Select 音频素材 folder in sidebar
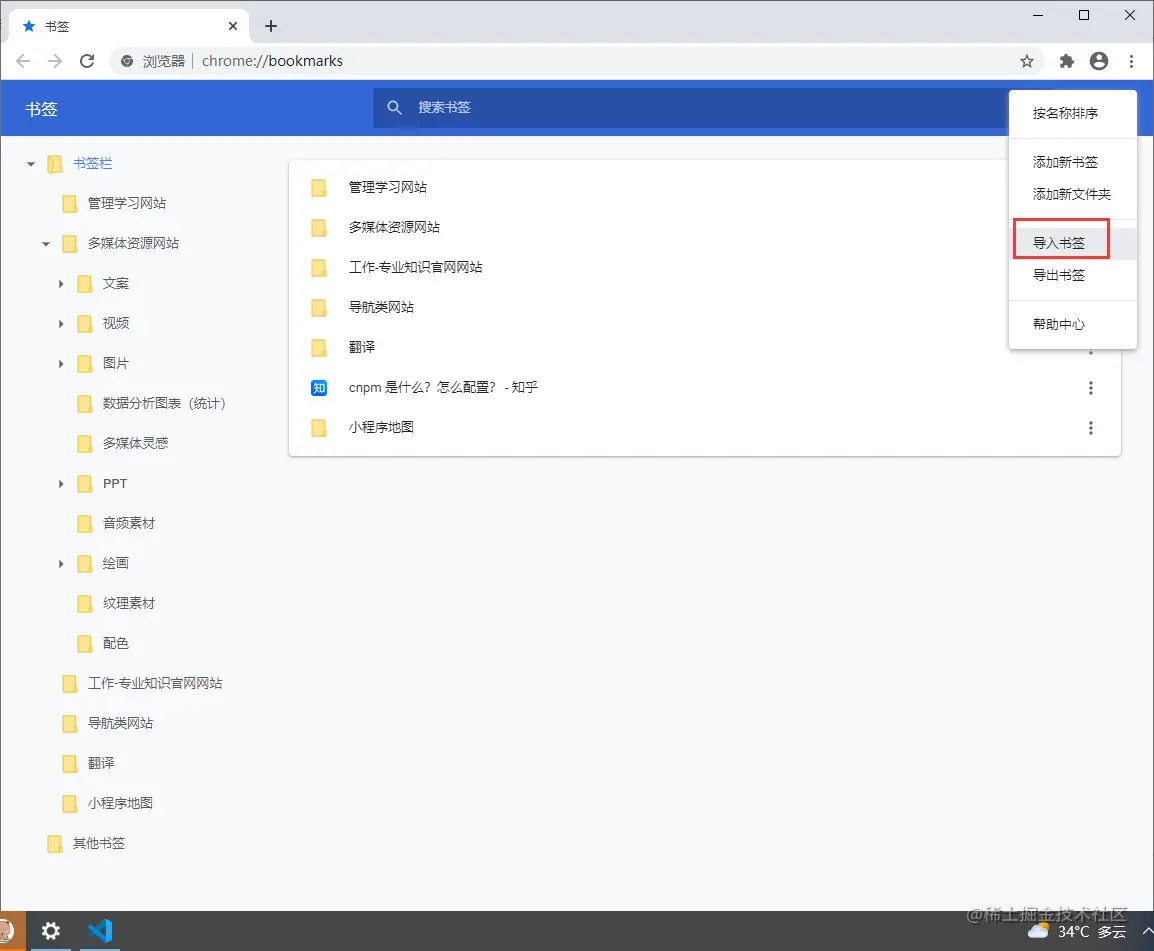This screenshot has width=1154, height=951. point(129,523)
